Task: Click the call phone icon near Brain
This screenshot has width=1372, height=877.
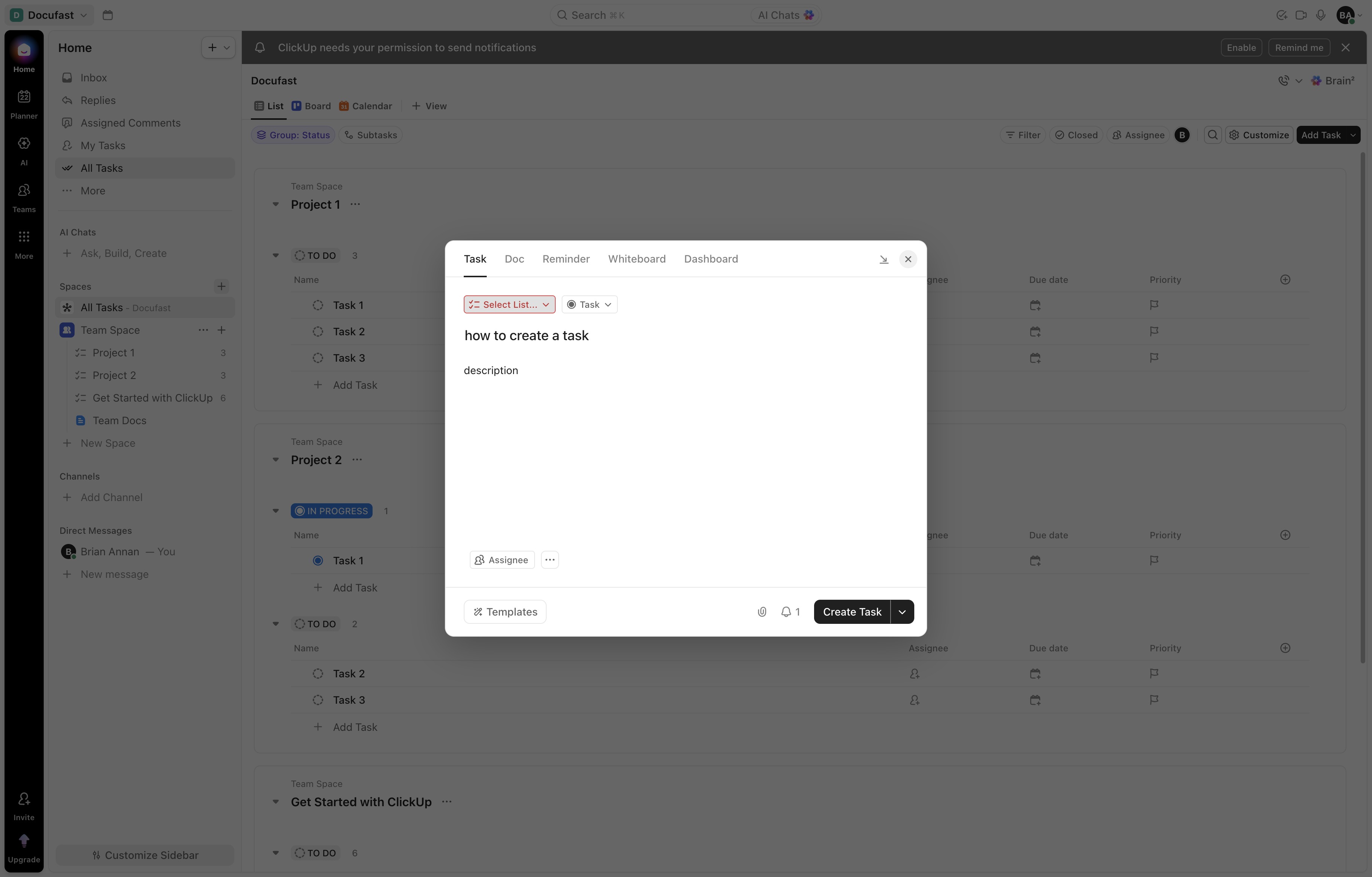Action: click(1284, 81)
